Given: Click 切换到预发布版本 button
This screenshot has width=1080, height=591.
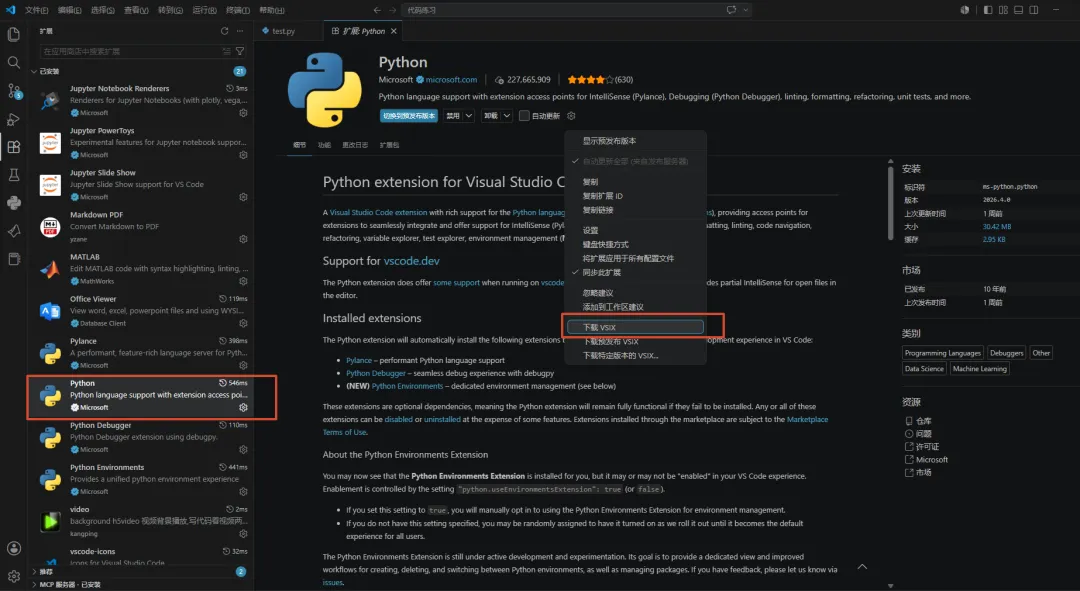Looking at the screenshot, I should (x=409, y=116).
